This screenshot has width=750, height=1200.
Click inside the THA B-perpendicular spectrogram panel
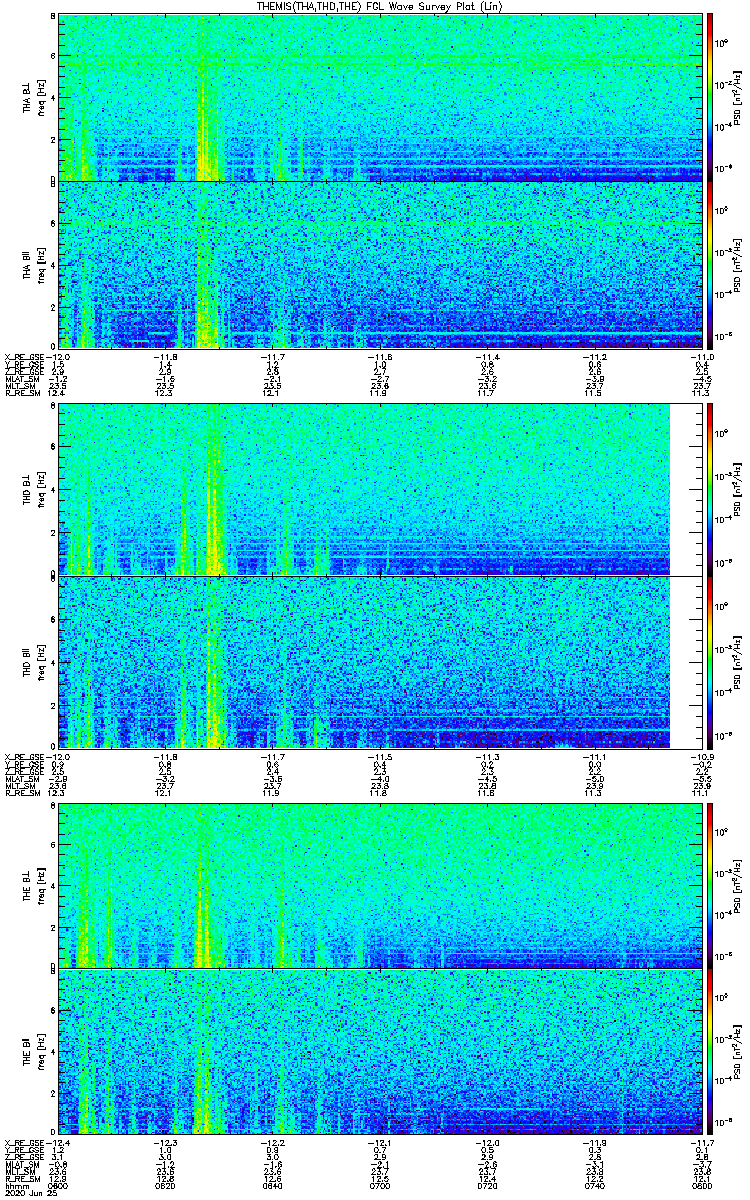click(380, 97)
